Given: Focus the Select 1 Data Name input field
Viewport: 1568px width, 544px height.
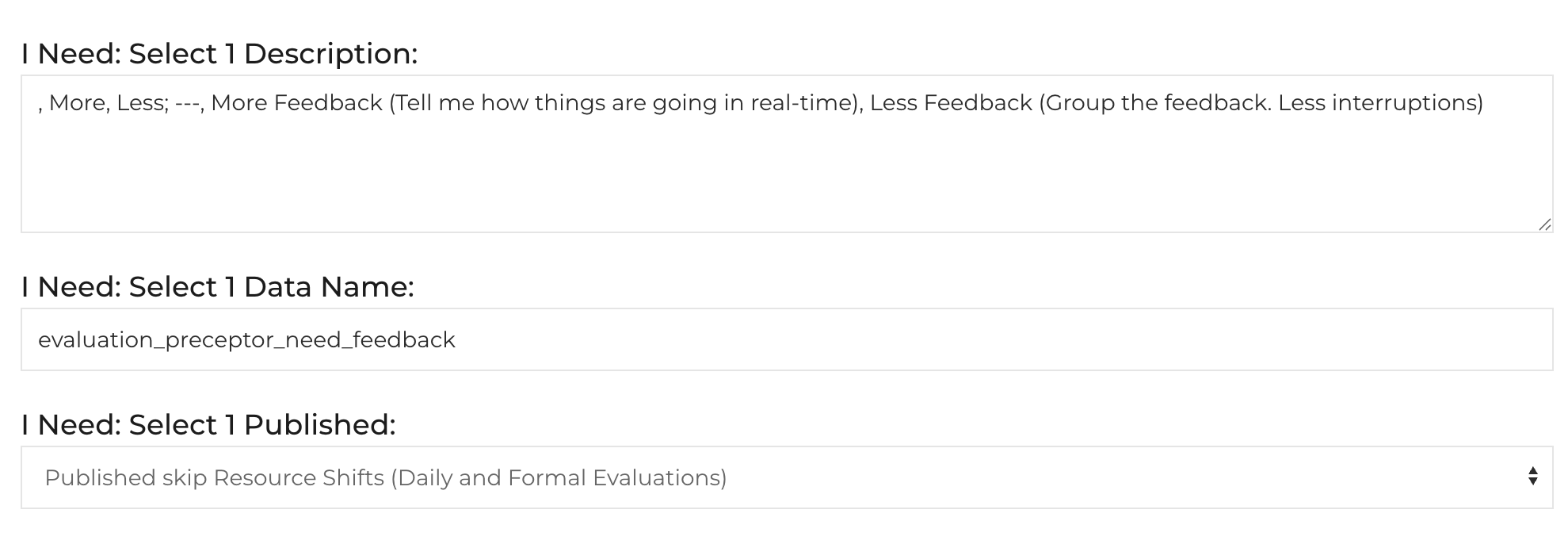Looking at the screenshot, I should (x=786, y=340).
